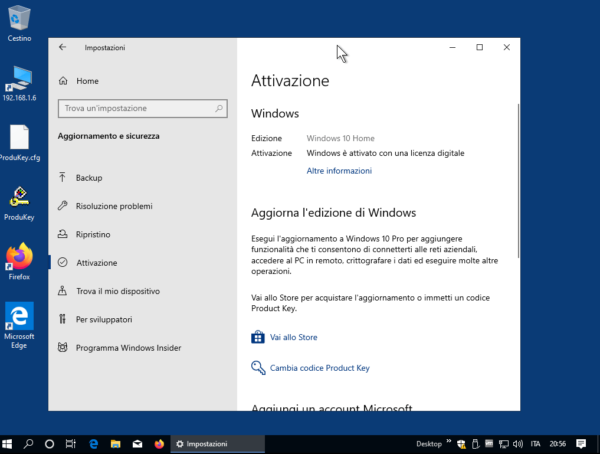Select the digital license activation status text
600x454 pixels.
coord(385,153)
